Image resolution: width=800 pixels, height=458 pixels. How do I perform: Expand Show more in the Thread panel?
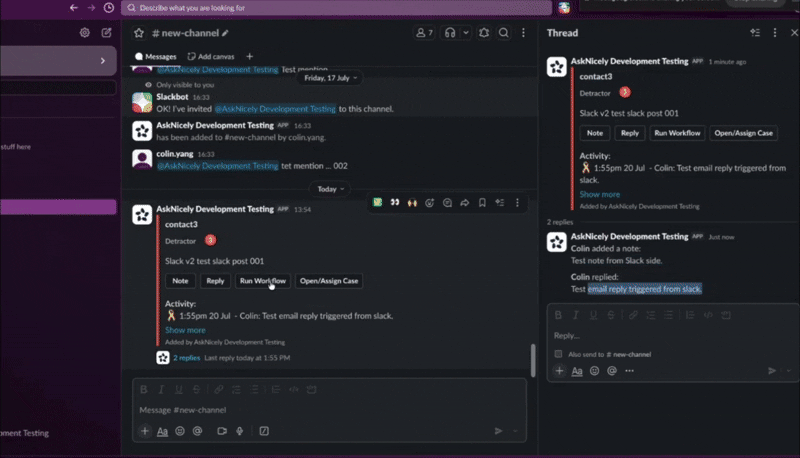tap(600, 194)
